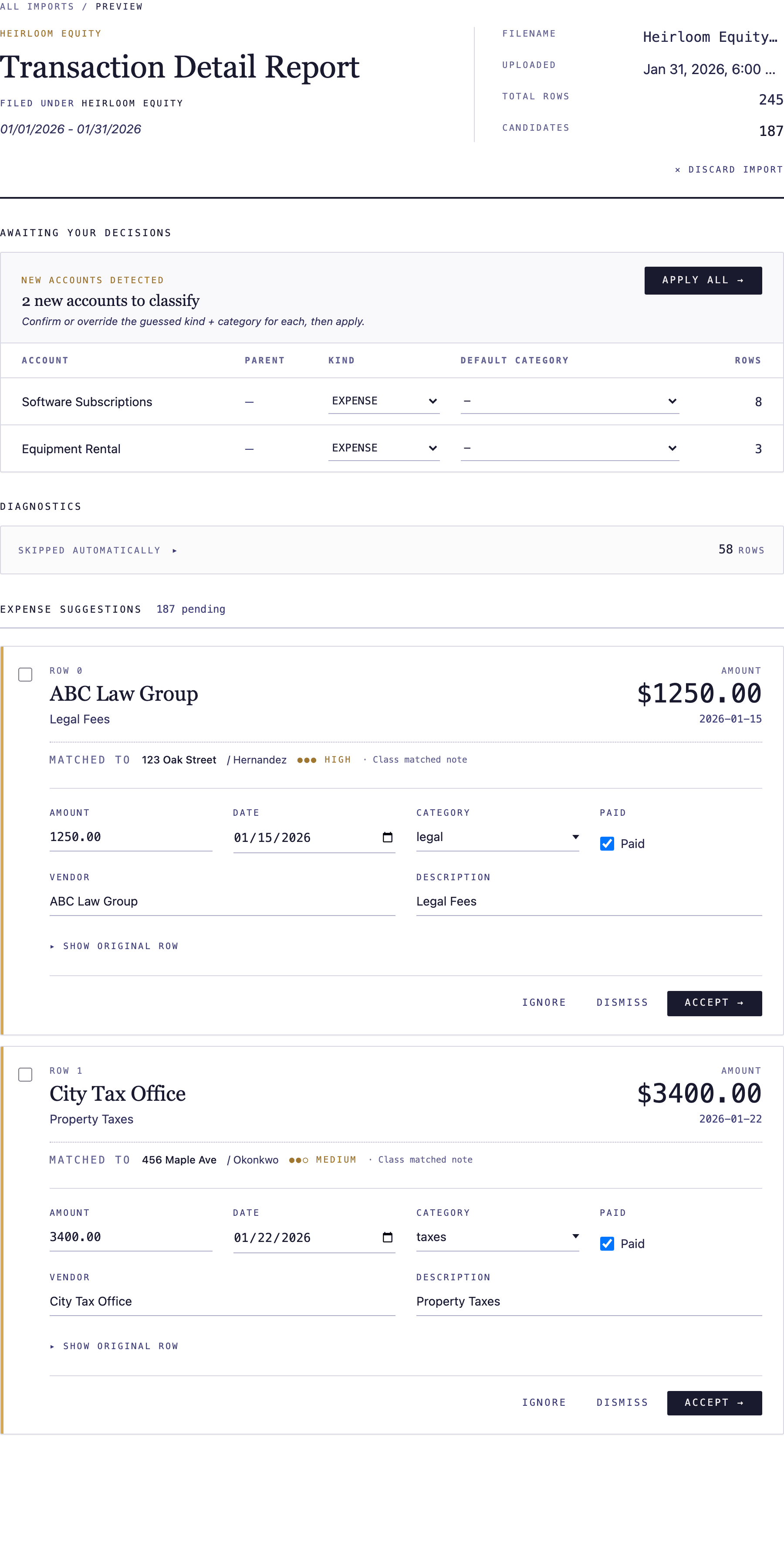
Task: Click the amount field showing 1250.00
Action: tap(131, 837)
